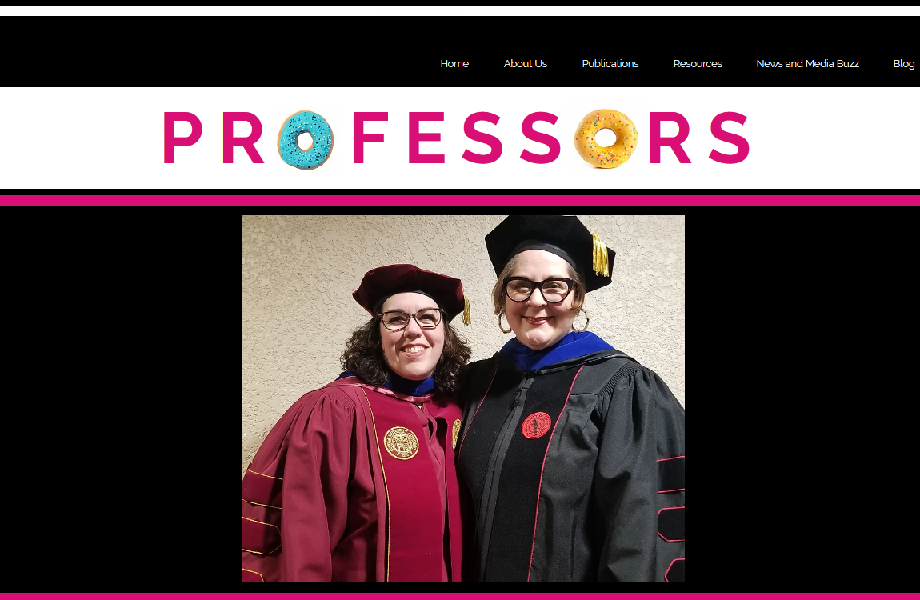920x600 pixels.
Task: Open the photo of the two professors
Action: (x=463, y=398)
